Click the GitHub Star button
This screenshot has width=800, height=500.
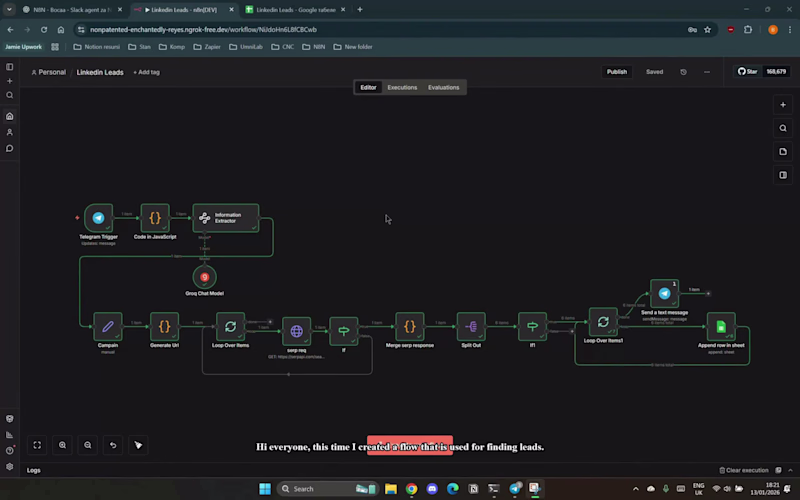pyautogui.click(x=748, y=71)
